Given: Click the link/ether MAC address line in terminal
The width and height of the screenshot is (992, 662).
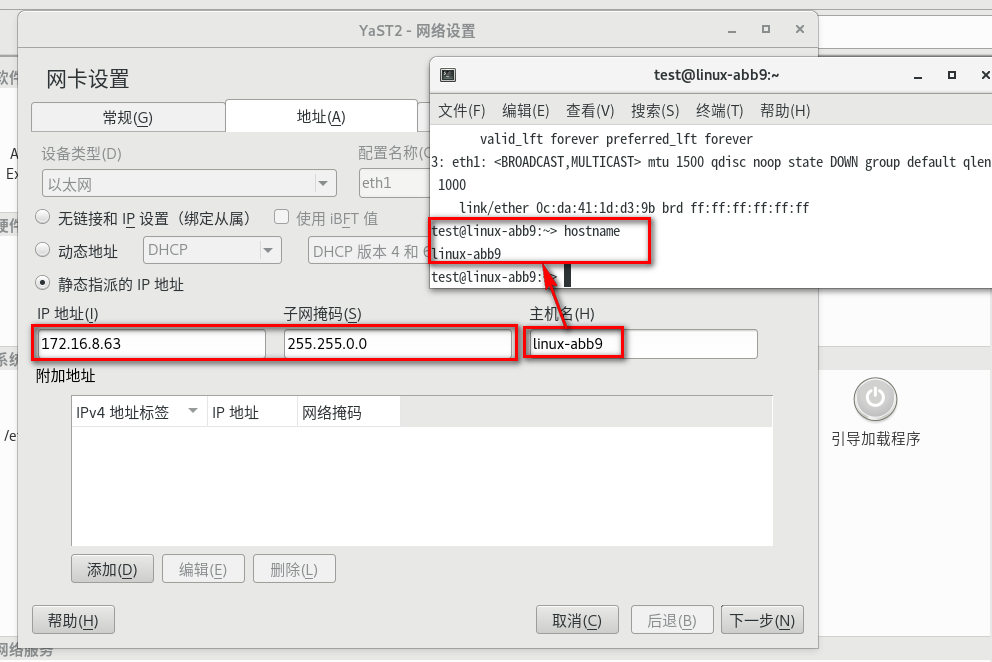Looking at the screenshot, I should 634,208.
